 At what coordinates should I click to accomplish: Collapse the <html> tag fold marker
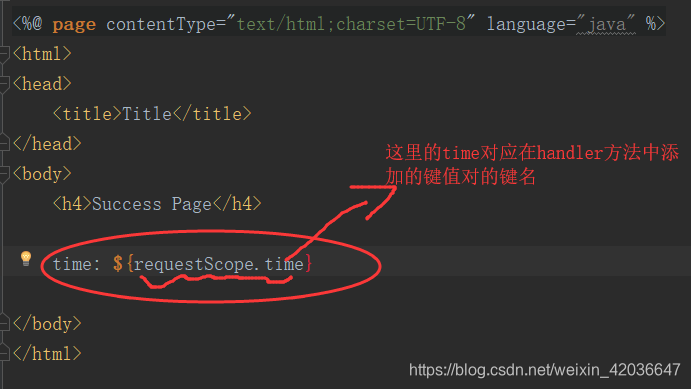pos(4,54)
